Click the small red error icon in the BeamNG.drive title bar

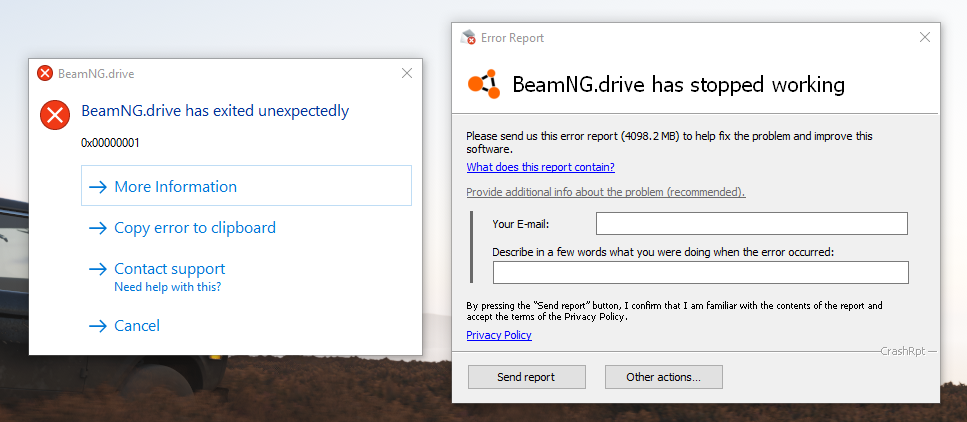[x=45, y=73]
